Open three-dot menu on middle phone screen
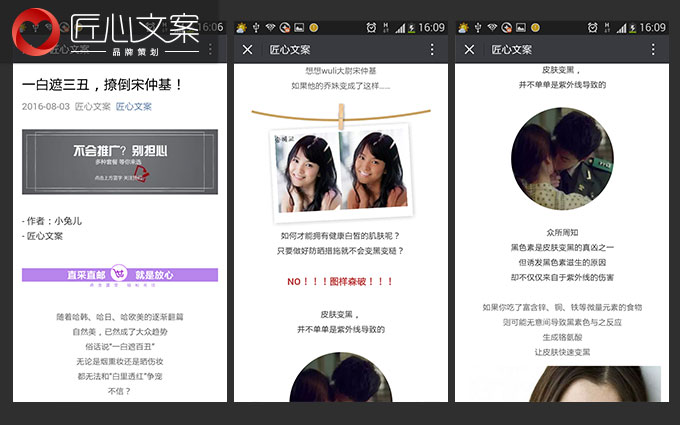680x425 pixels. click(x=432, y=49)
